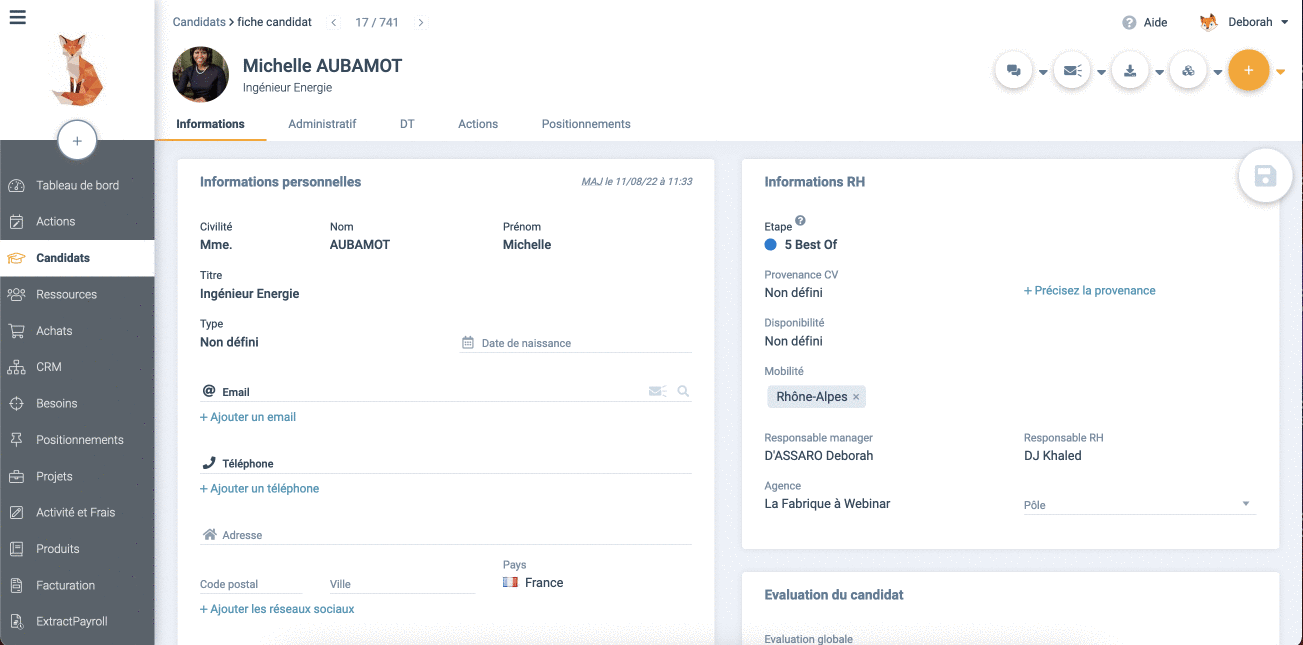Click Ajouter un email link
The height and width of the screenshot is (645, 1303).
248,417
